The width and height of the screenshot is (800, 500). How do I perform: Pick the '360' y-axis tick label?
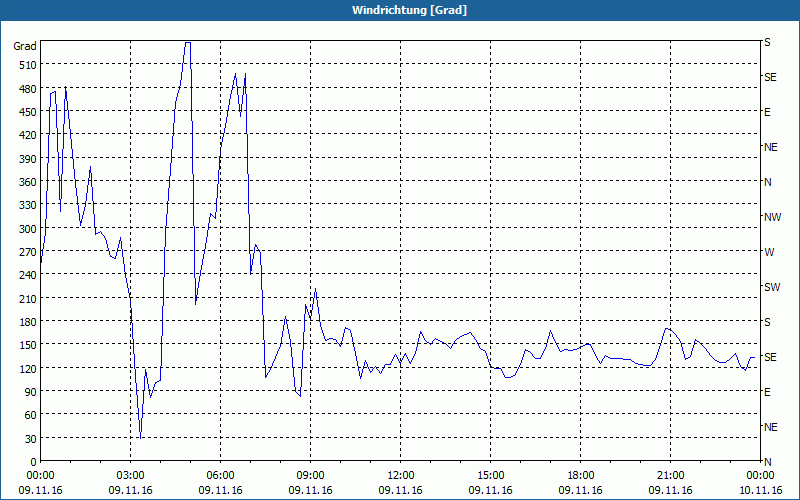click(28, 182)
